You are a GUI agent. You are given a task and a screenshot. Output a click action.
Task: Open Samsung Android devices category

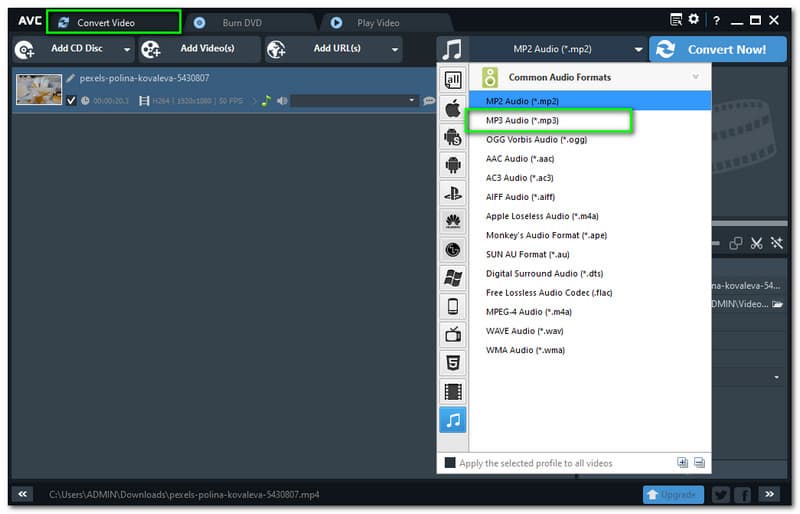coord(453,137)
